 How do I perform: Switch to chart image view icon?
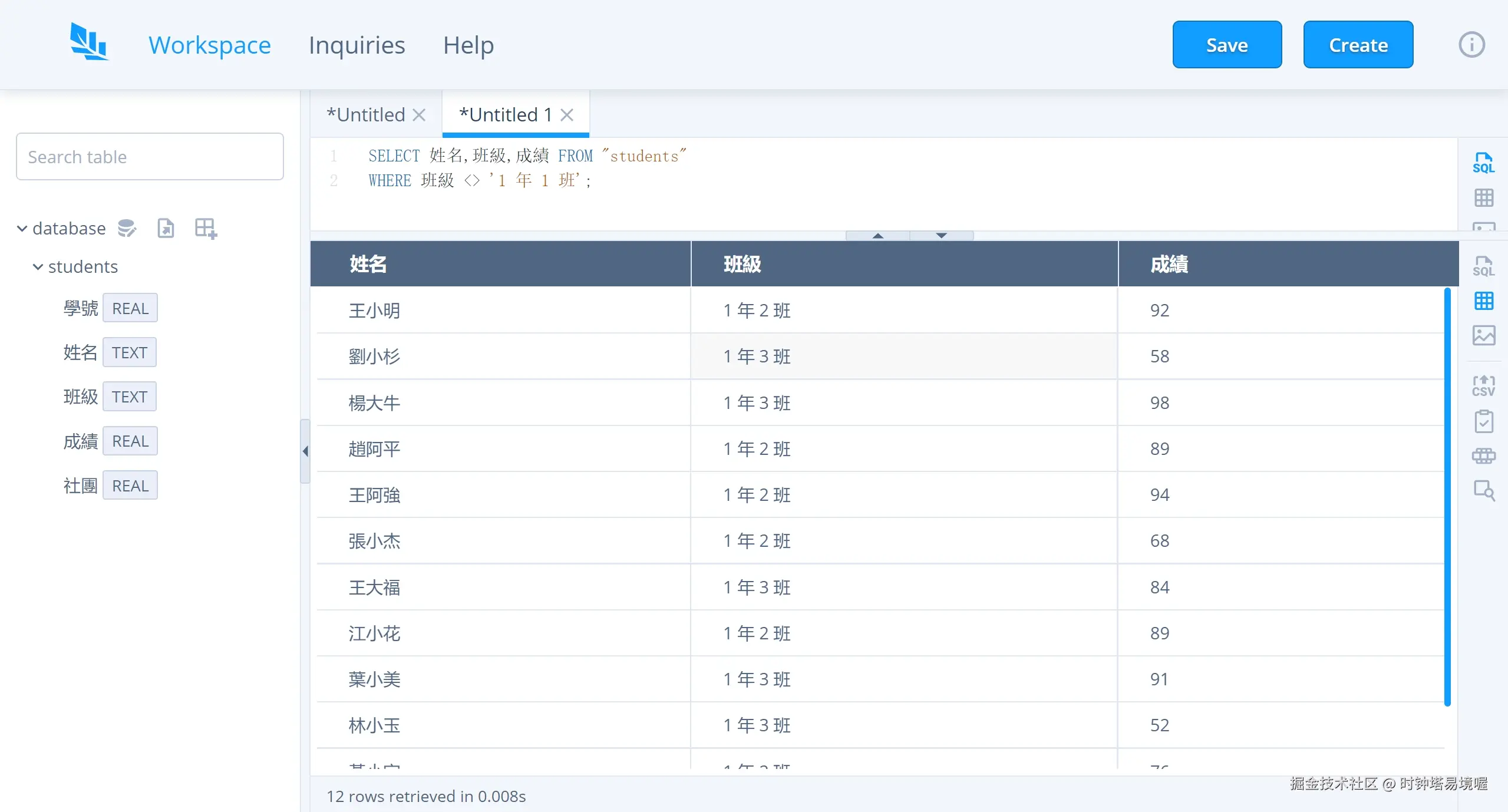(x=1484, y=335)
